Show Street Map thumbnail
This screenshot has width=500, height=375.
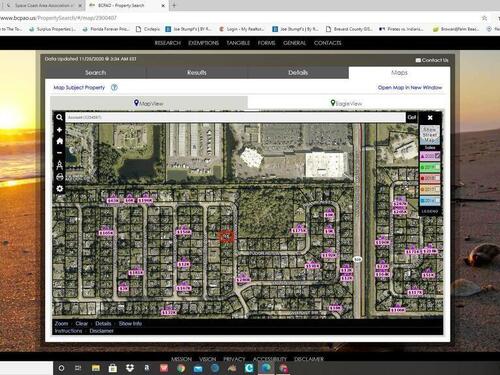pyautogui.click(x=430, y=135)
